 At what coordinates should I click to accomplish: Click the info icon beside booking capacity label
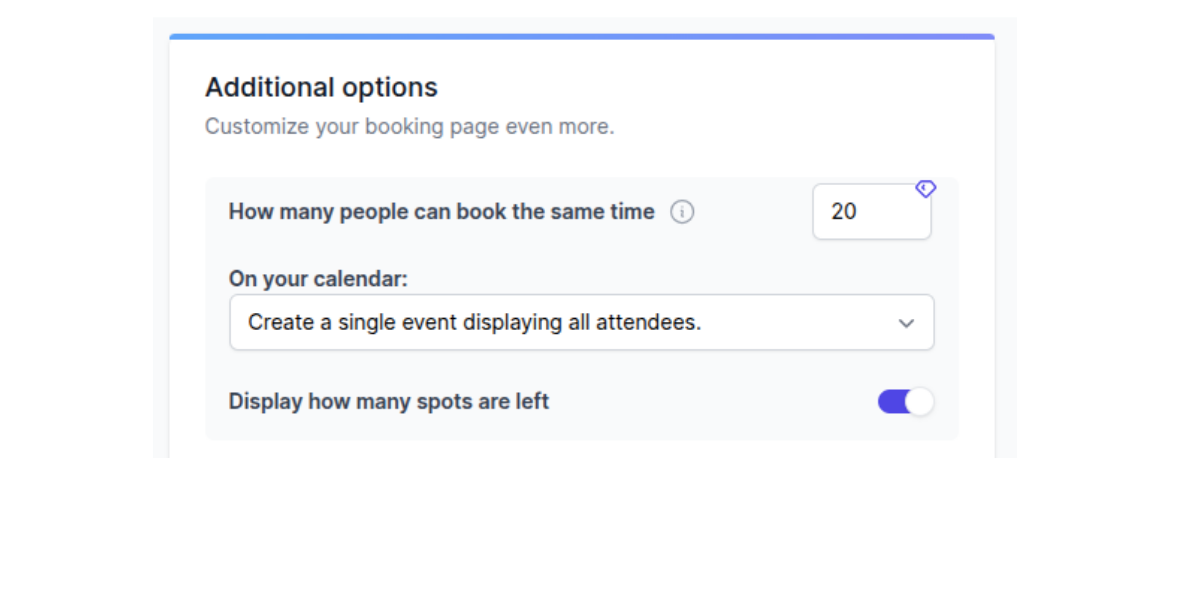coord(682,211)
